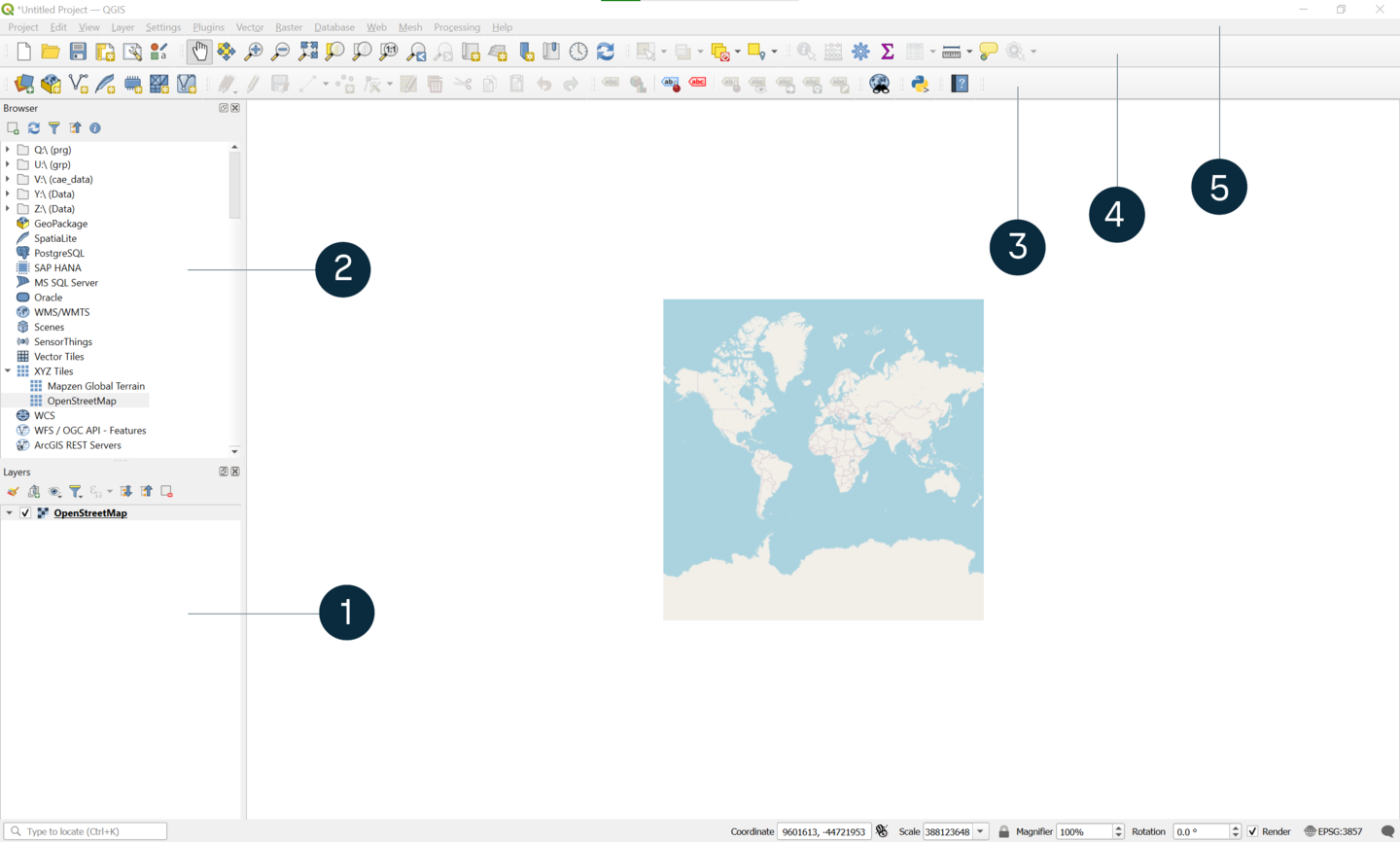Click the EPSG:3857 CRS button
This screenshot has width=1400, height=842.
coord(1333,831)
